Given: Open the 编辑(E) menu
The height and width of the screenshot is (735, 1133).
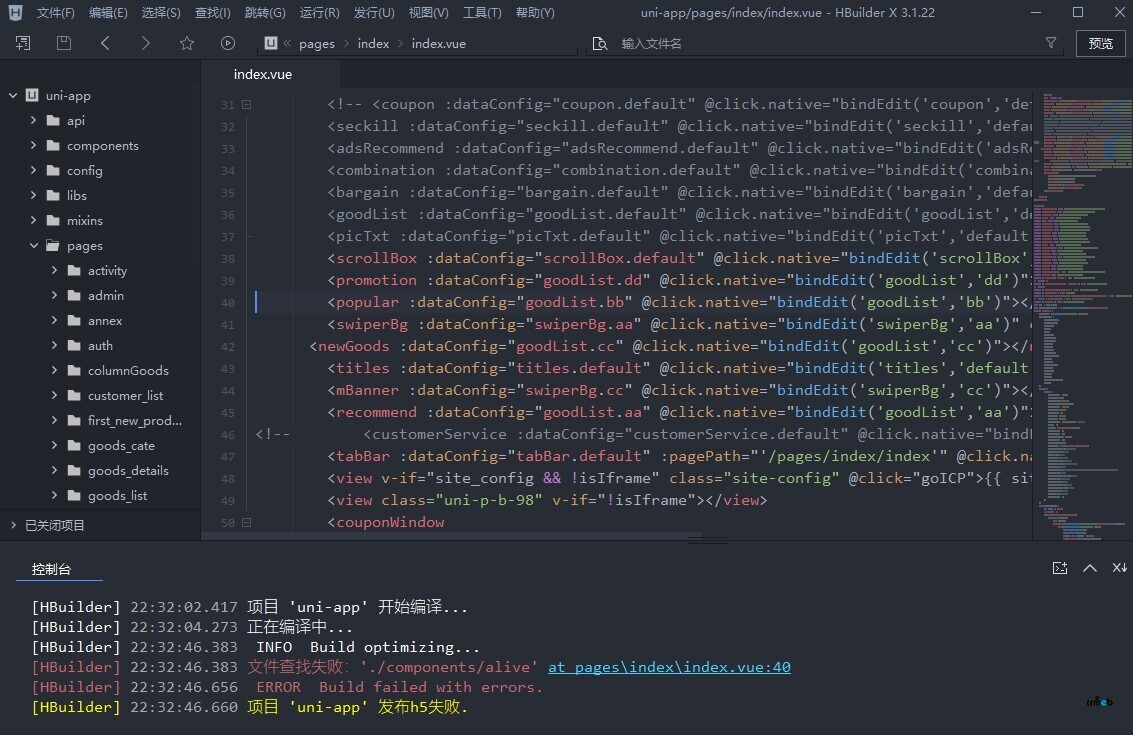Looking at the screenshot, I should (108, 12).
